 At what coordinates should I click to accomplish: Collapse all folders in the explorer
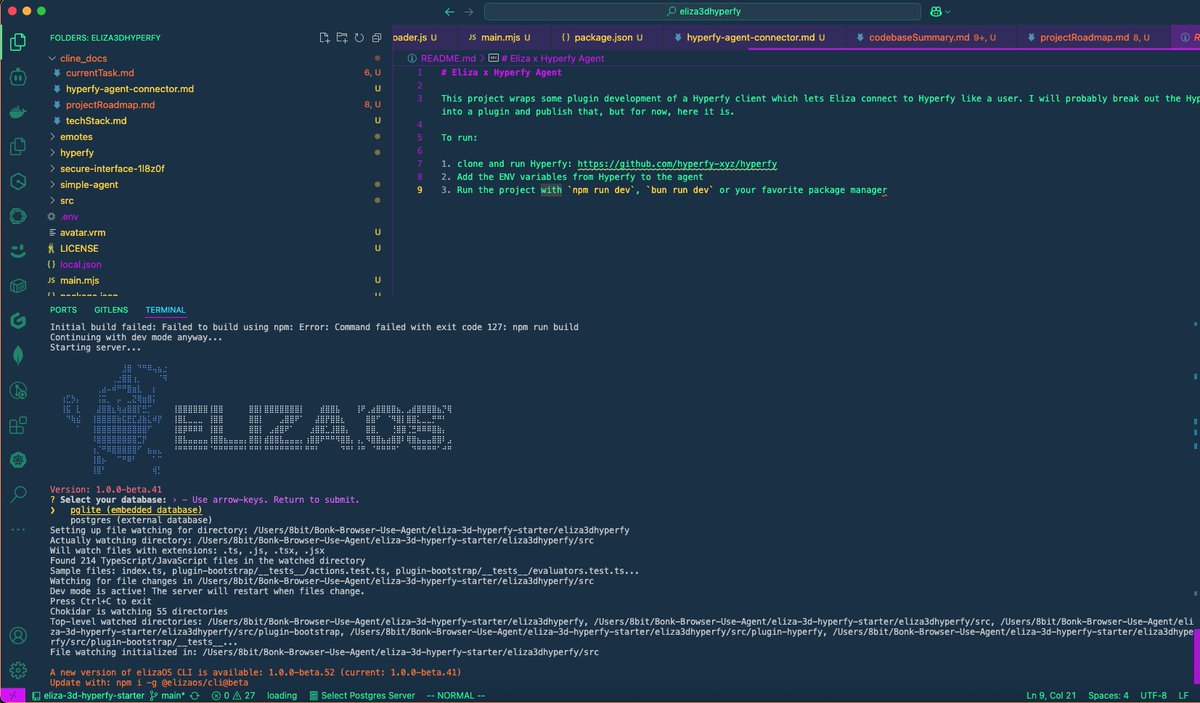point(375,38)
